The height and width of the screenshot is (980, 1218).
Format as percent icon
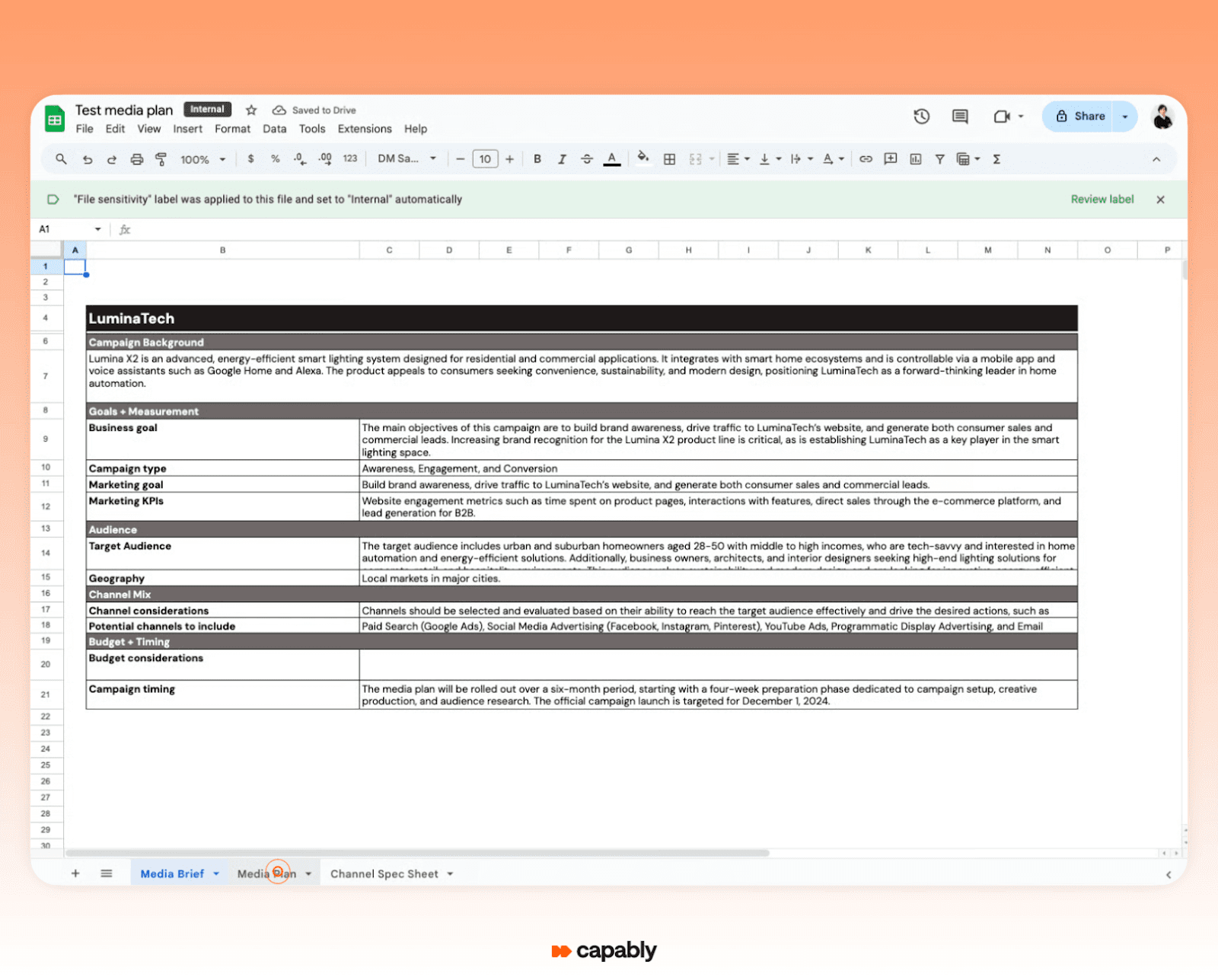[276, 159]
